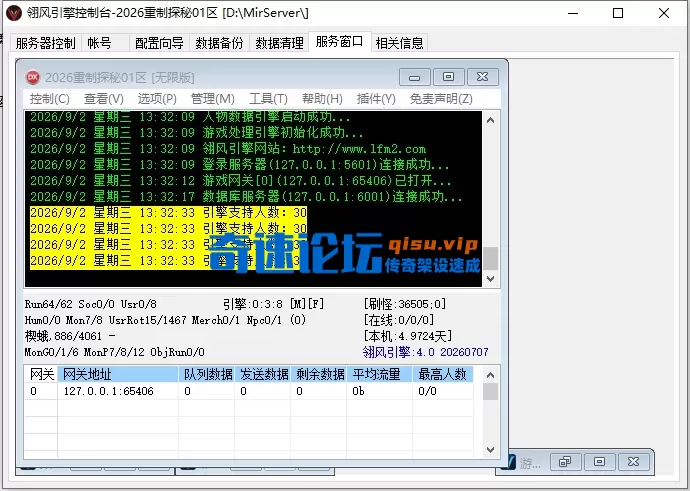Click the gateway table scrollbar thumb
The height and width of the screenshot is (491, 690).
[491, 392]
